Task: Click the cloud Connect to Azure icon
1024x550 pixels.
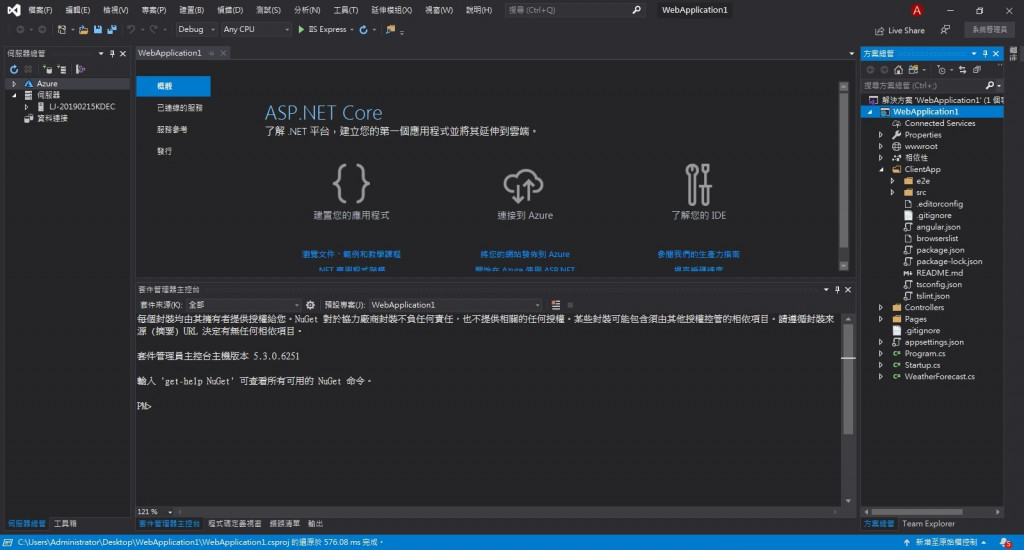Action: [523, 186]
